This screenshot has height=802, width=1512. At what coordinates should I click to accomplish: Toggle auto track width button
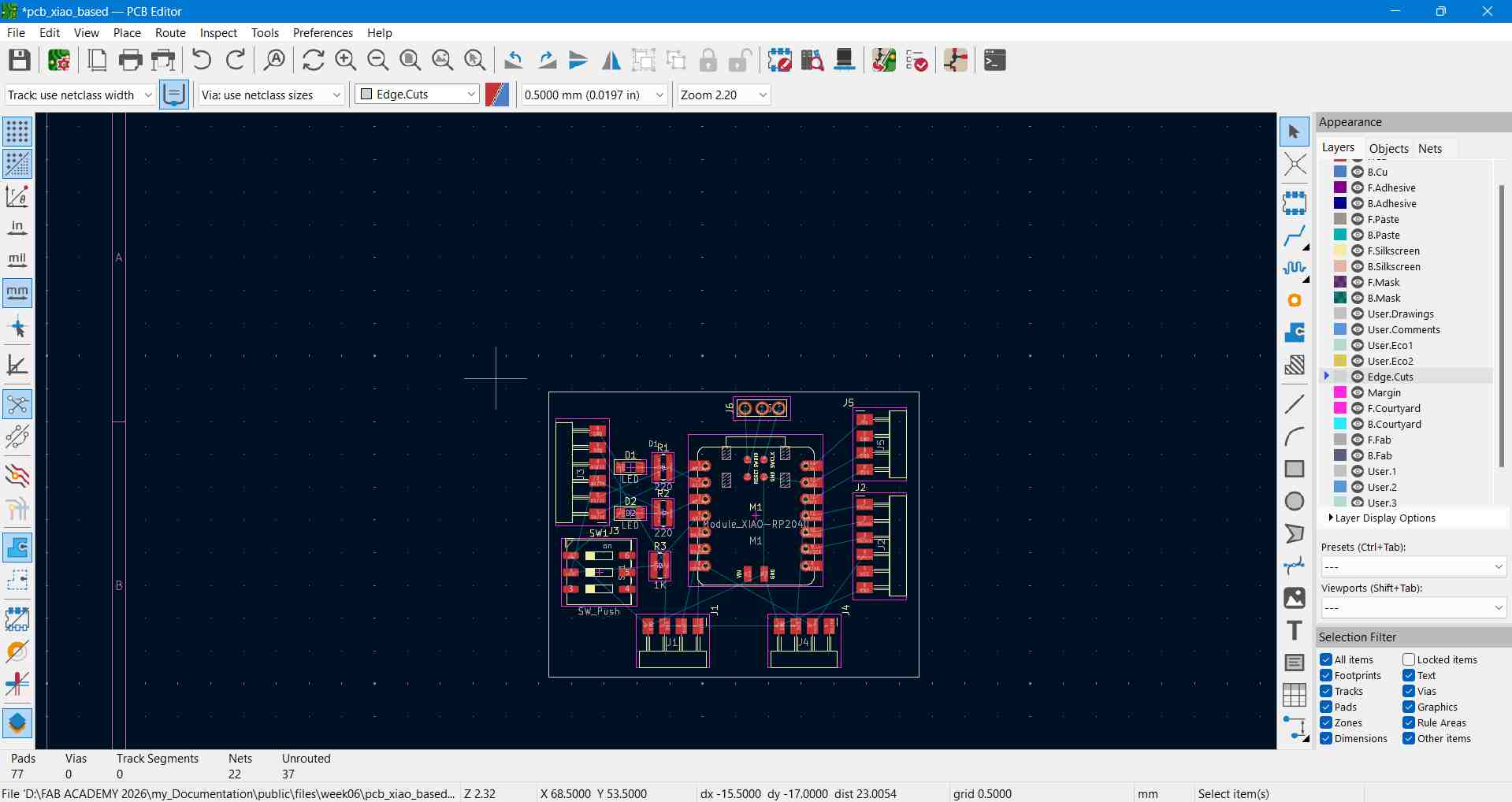(173, 95)
